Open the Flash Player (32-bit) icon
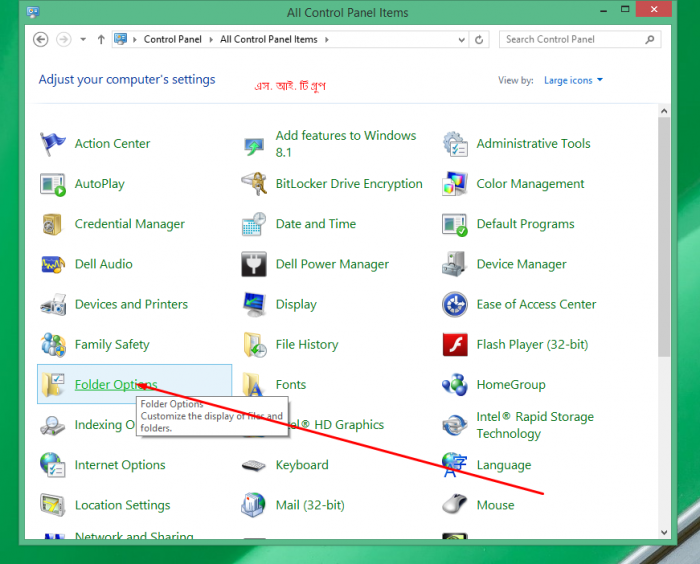 455,345
